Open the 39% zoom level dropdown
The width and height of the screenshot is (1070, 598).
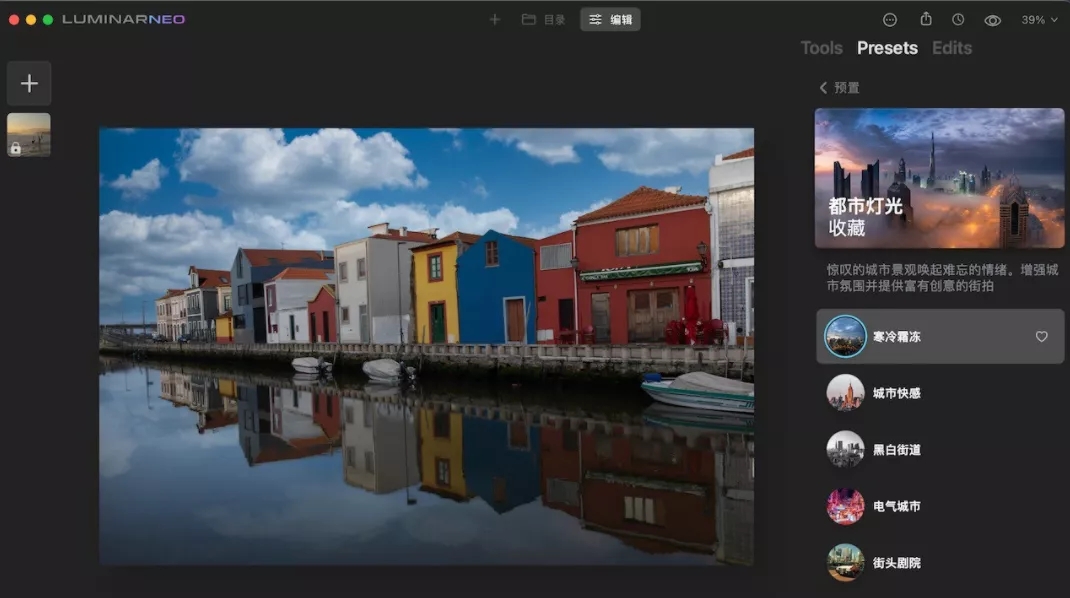click(x=1038, y=19)
